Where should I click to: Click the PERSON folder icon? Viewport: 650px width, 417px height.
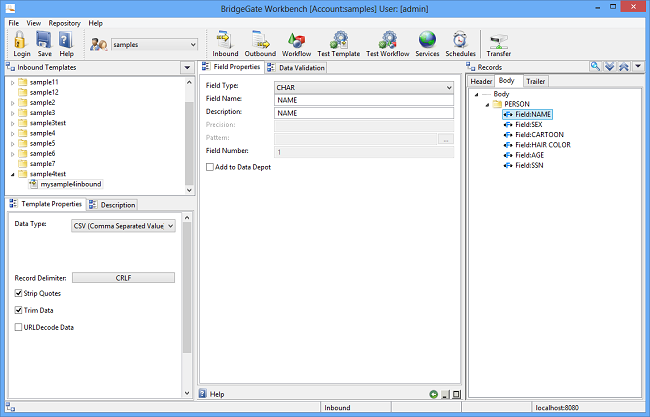[x=497, y=104]
